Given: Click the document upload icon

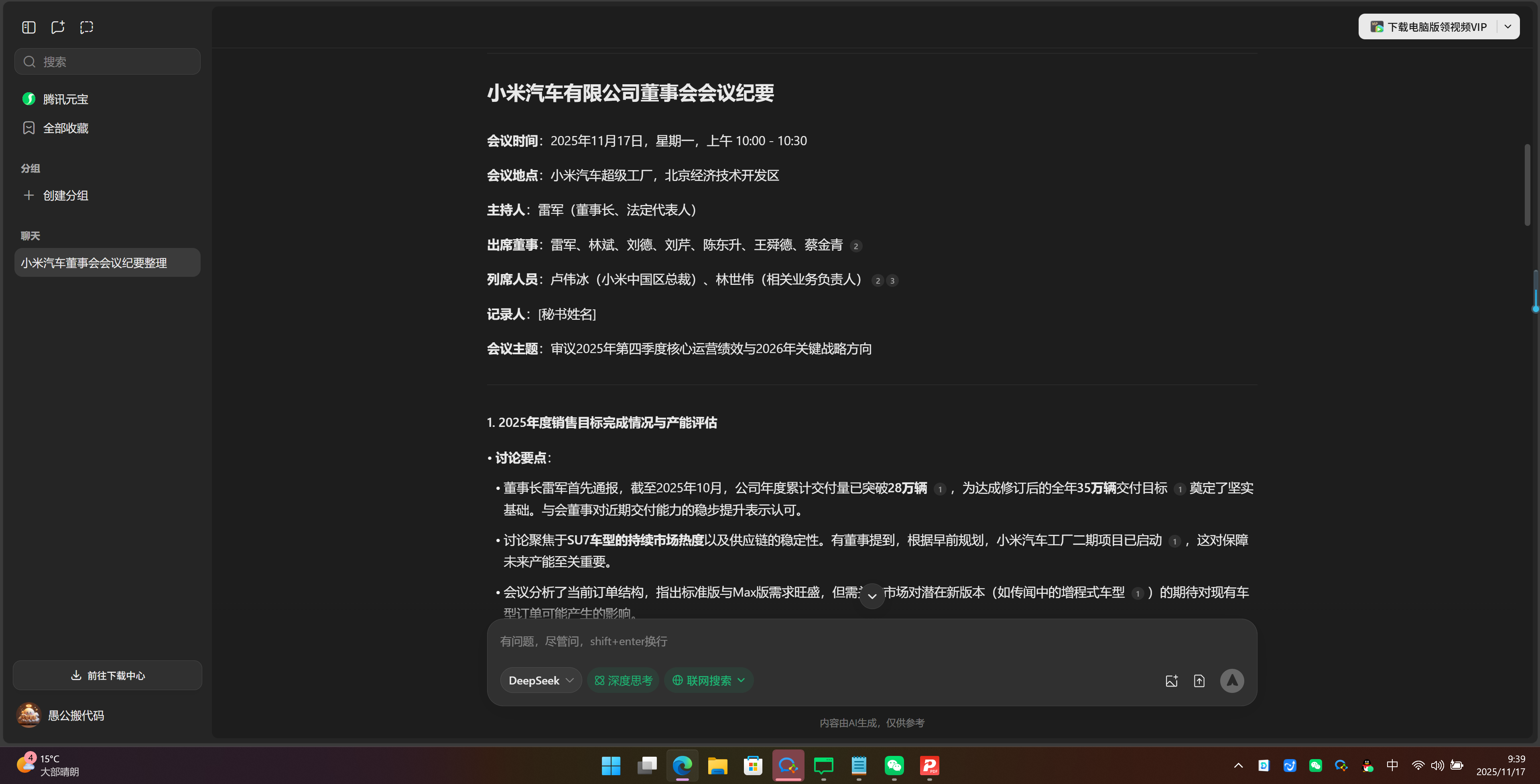Looking at the screenshot, I should [x=1199, y=680].
